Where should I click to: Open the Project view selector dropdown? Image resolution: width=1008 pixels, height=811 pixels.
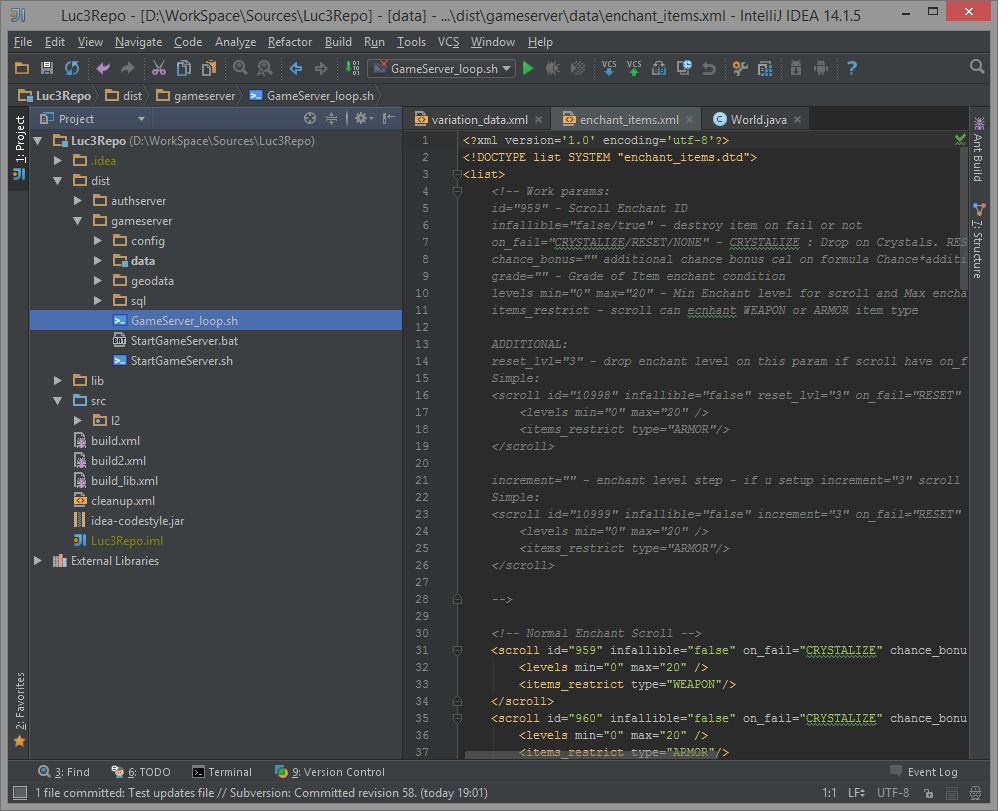click(93, 119)
